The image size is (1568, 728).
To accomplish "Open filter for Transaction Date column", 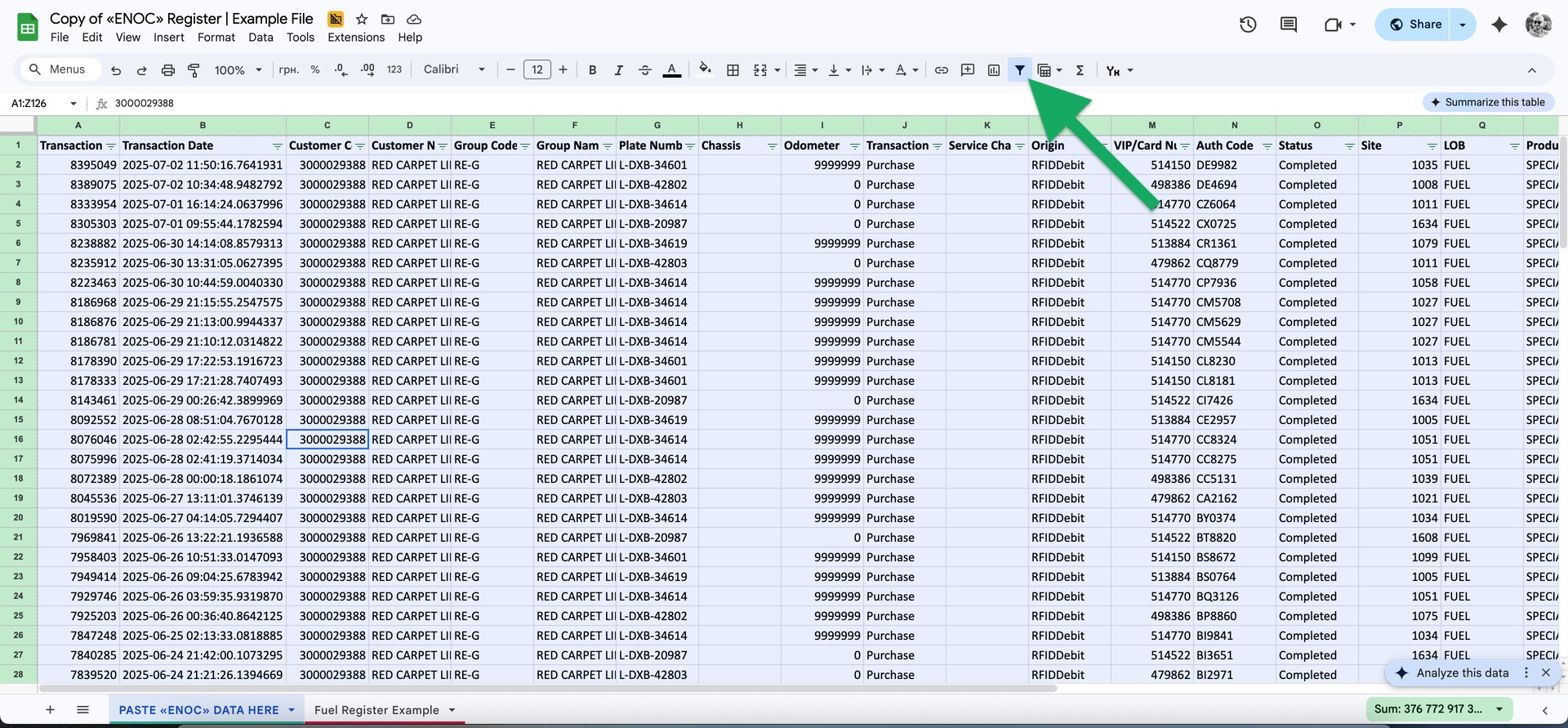I will click(277, 146).
